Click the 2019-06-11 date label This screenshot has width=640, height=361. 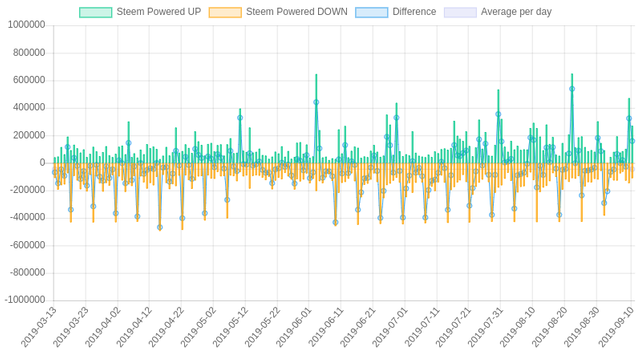tap(326, 327)
